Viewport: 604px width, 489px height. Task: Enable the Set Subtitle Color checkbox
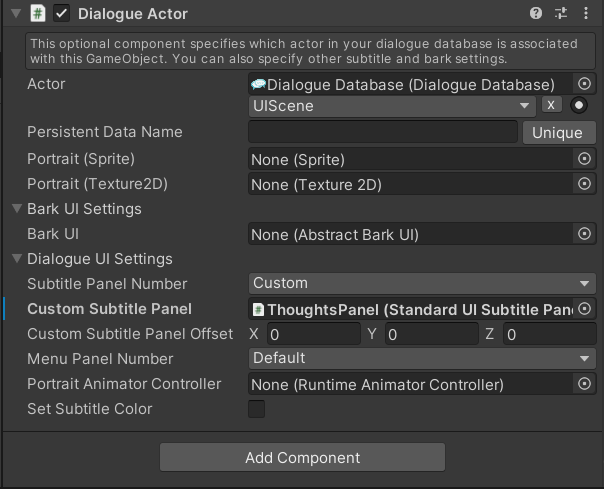[x=257, y=409]
